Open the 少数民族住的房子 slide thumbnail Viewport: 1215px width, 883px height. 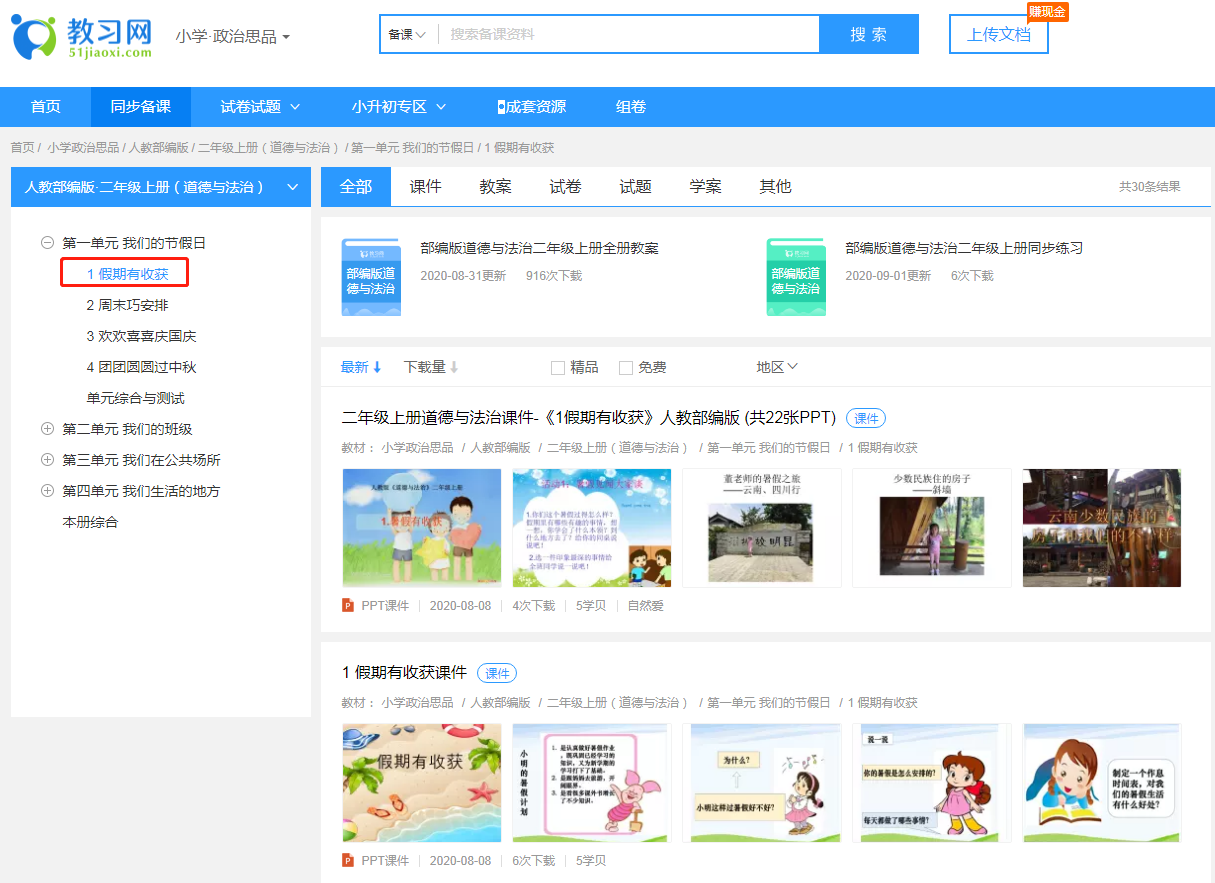coord(932,527)
